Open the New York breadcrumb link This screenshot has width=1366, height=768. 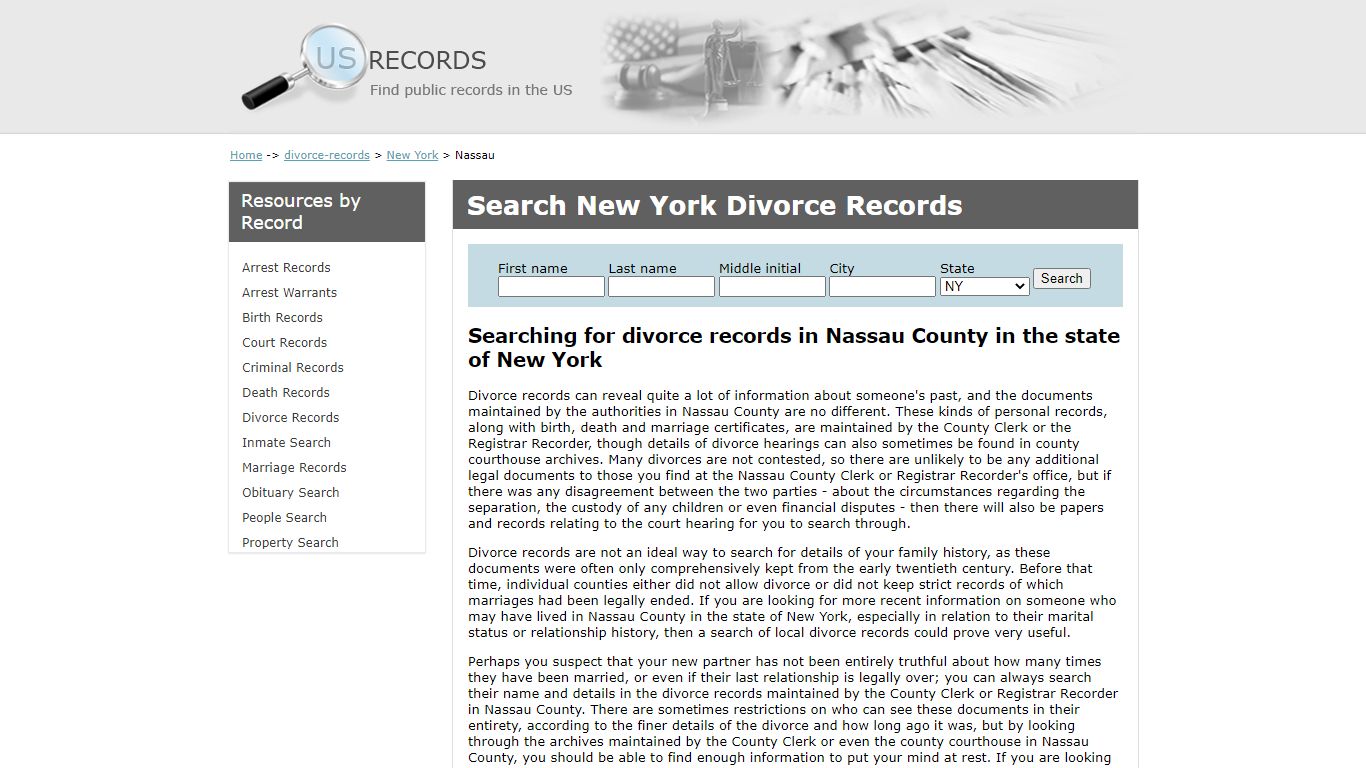(412, 155)
